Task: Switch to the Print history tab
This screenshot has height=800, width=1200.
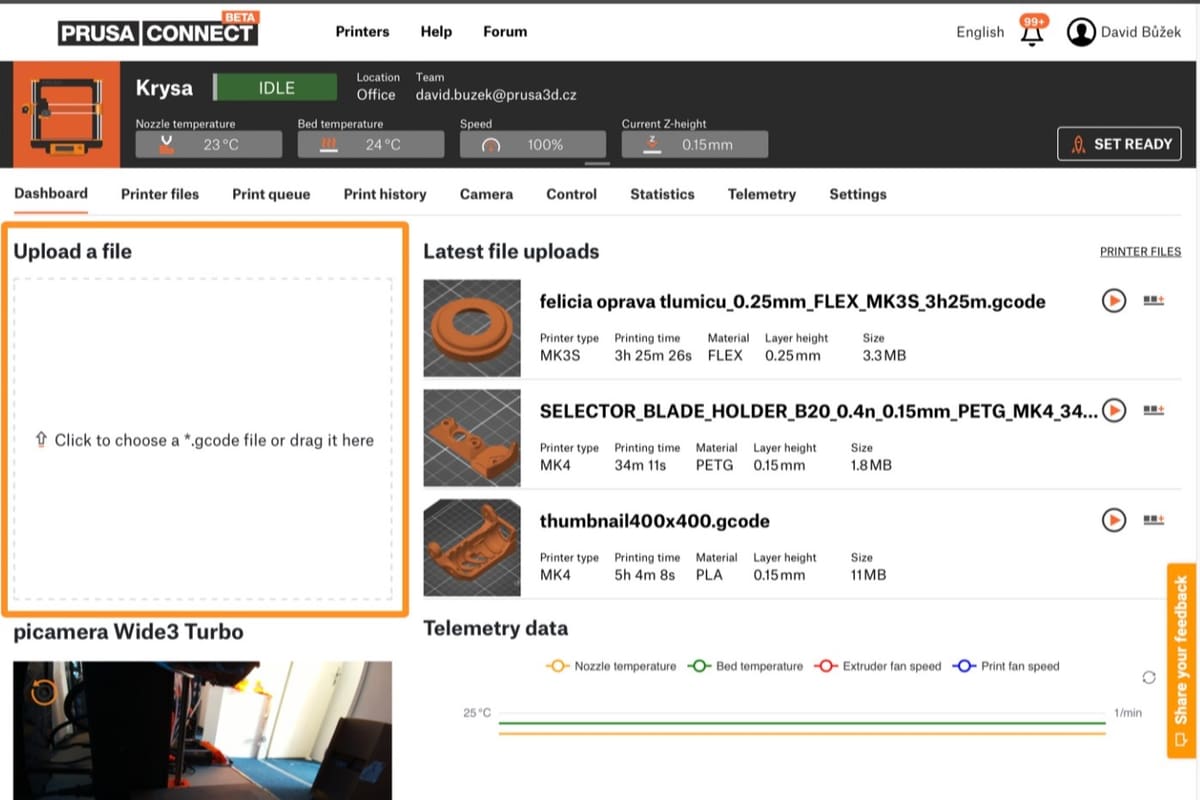Action: coord(385,194)
